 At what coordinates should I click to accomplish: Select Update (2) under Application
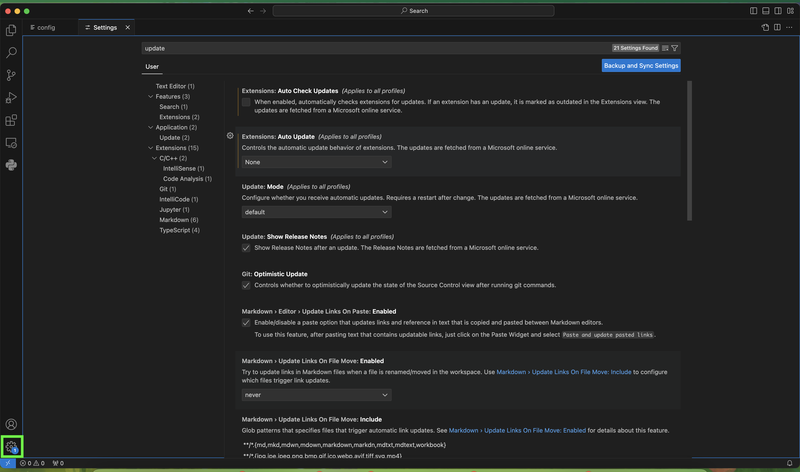click(174, 138)
